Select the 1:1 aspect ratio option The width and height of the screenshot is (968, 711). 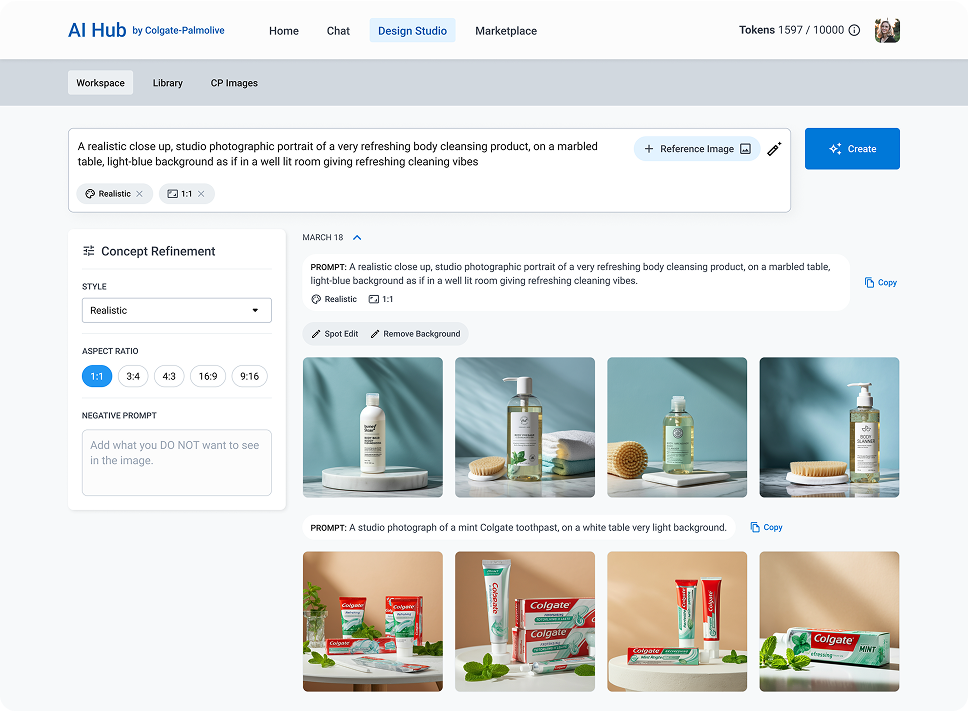pos(97,377)
